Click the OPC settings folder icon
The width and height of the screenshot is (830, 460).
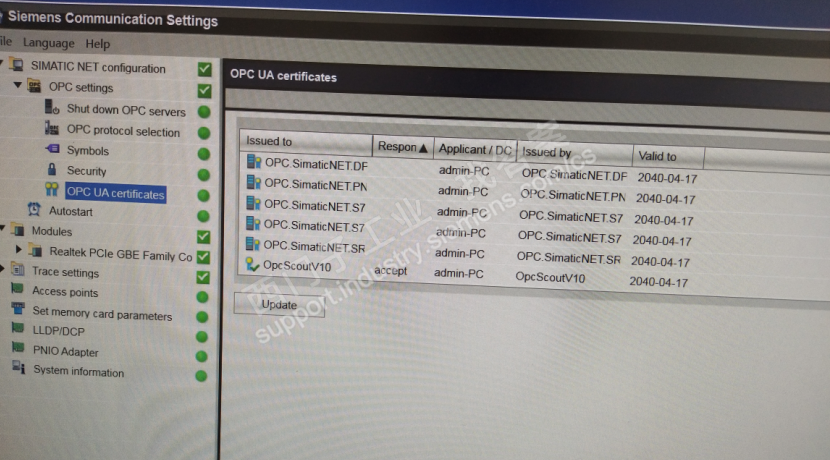click(34, 85)
